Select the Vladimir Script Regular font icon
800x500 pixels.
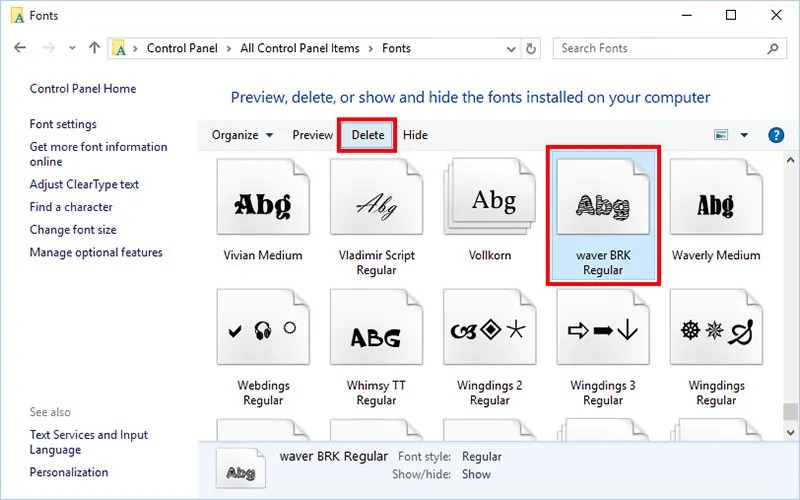click(x=376, y=197)
